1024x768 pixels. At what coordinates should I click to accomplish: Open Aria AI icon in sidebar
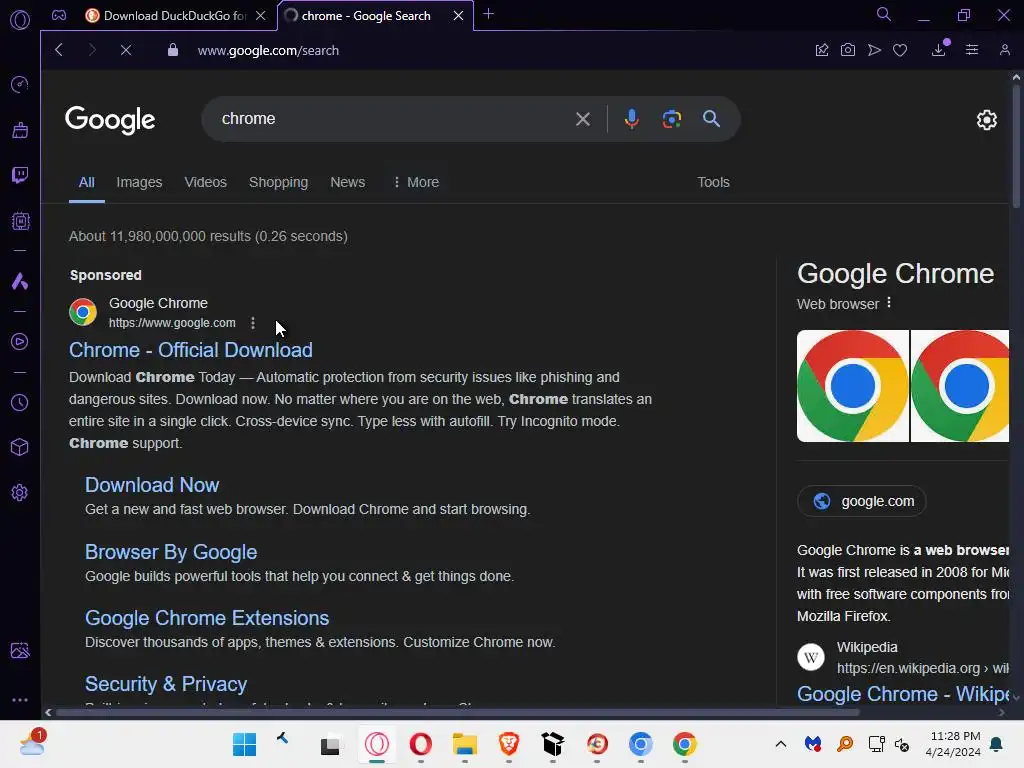pos(20,281)
